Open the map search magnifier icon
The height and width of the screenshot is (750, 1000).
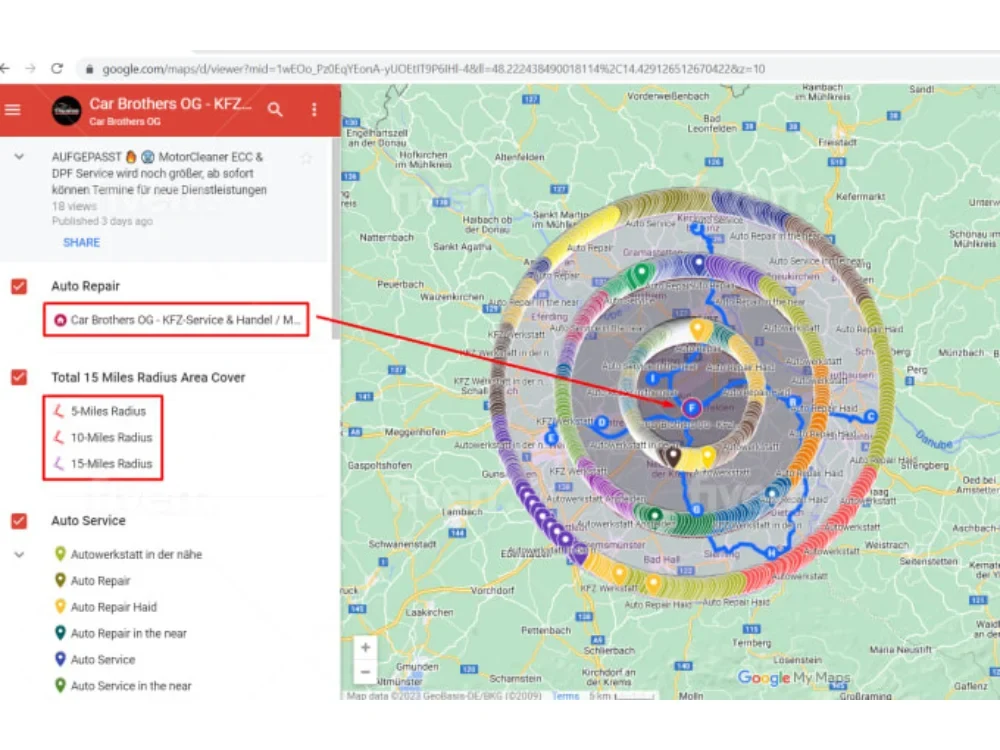click(275, 110)
